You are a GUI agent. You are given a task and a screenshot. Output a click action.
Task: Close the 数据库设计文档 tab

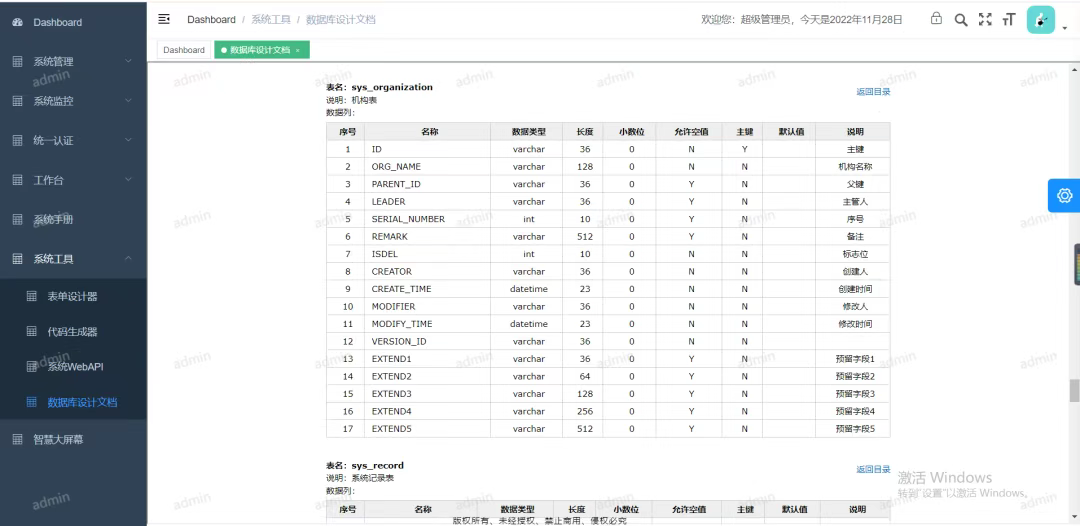click(x=298, y=50)
